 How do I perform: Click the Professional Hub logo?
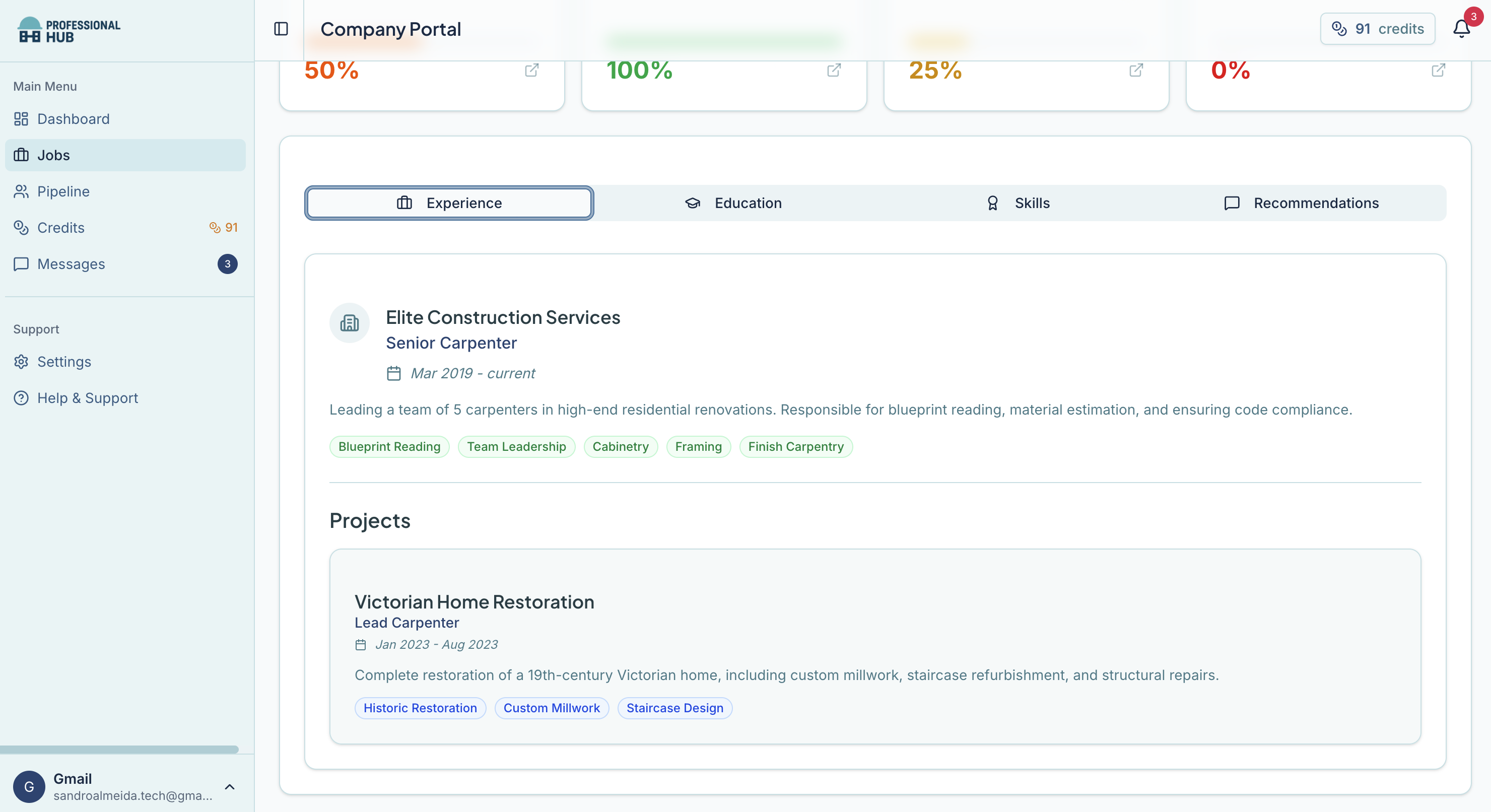pos(69,30)
